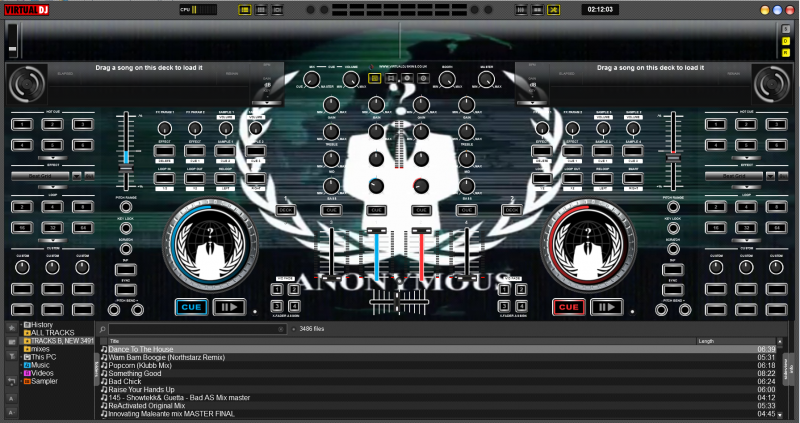Click the crossfader at mixer bottom

[398, 303]
